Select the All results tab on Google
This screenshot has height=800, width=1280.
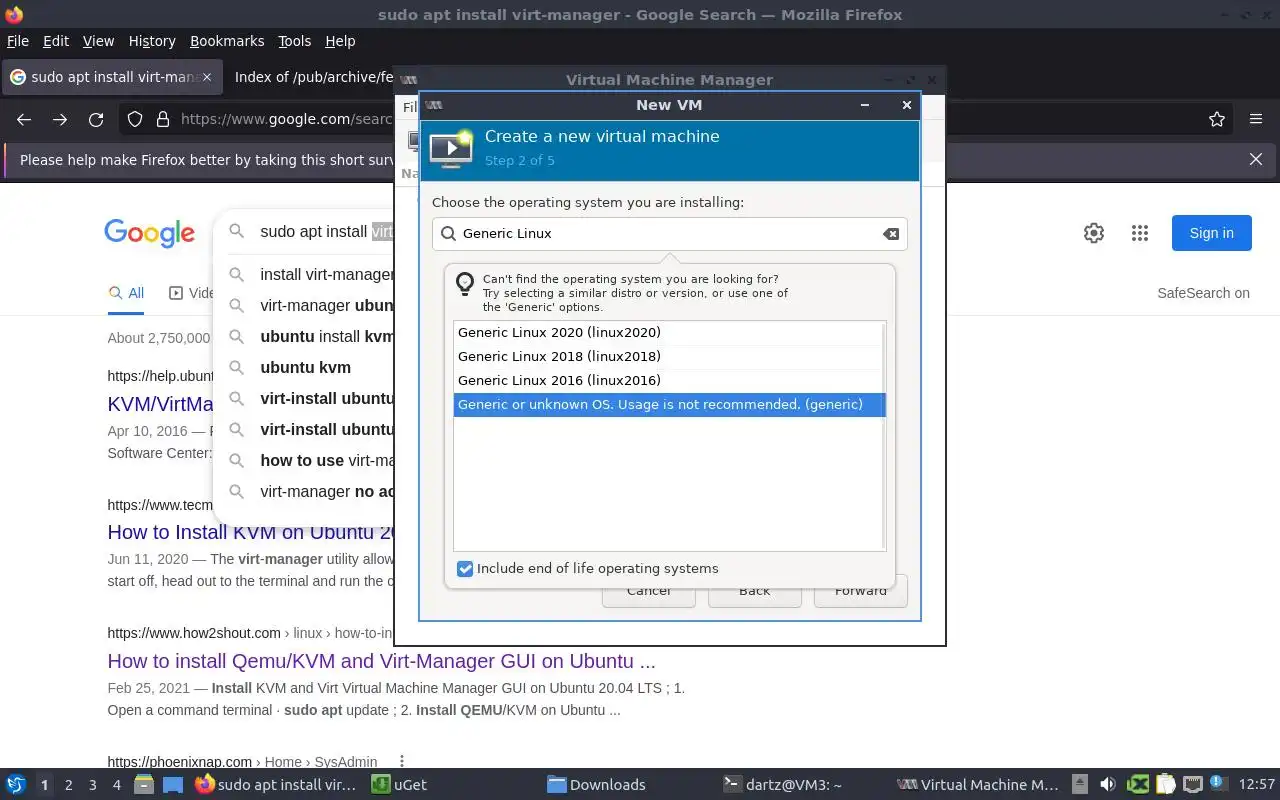point(126,293)
